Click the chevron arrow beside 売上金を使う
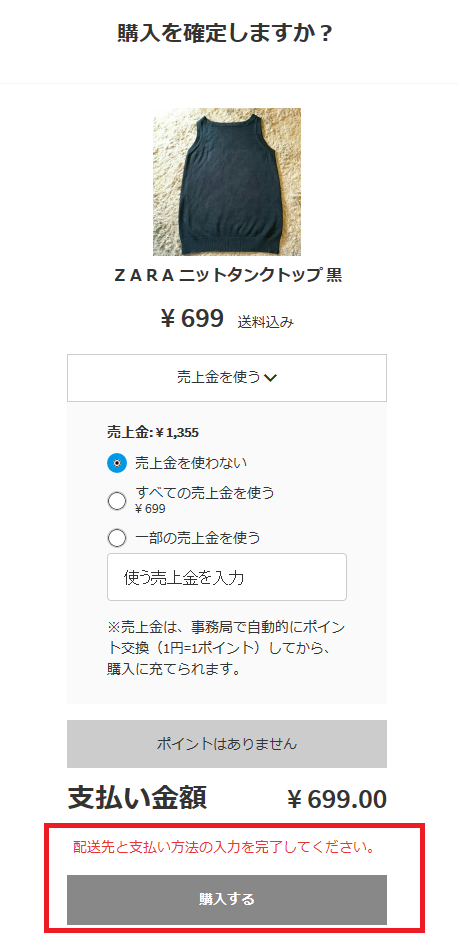458x936 pixels. tap(271, 378)
